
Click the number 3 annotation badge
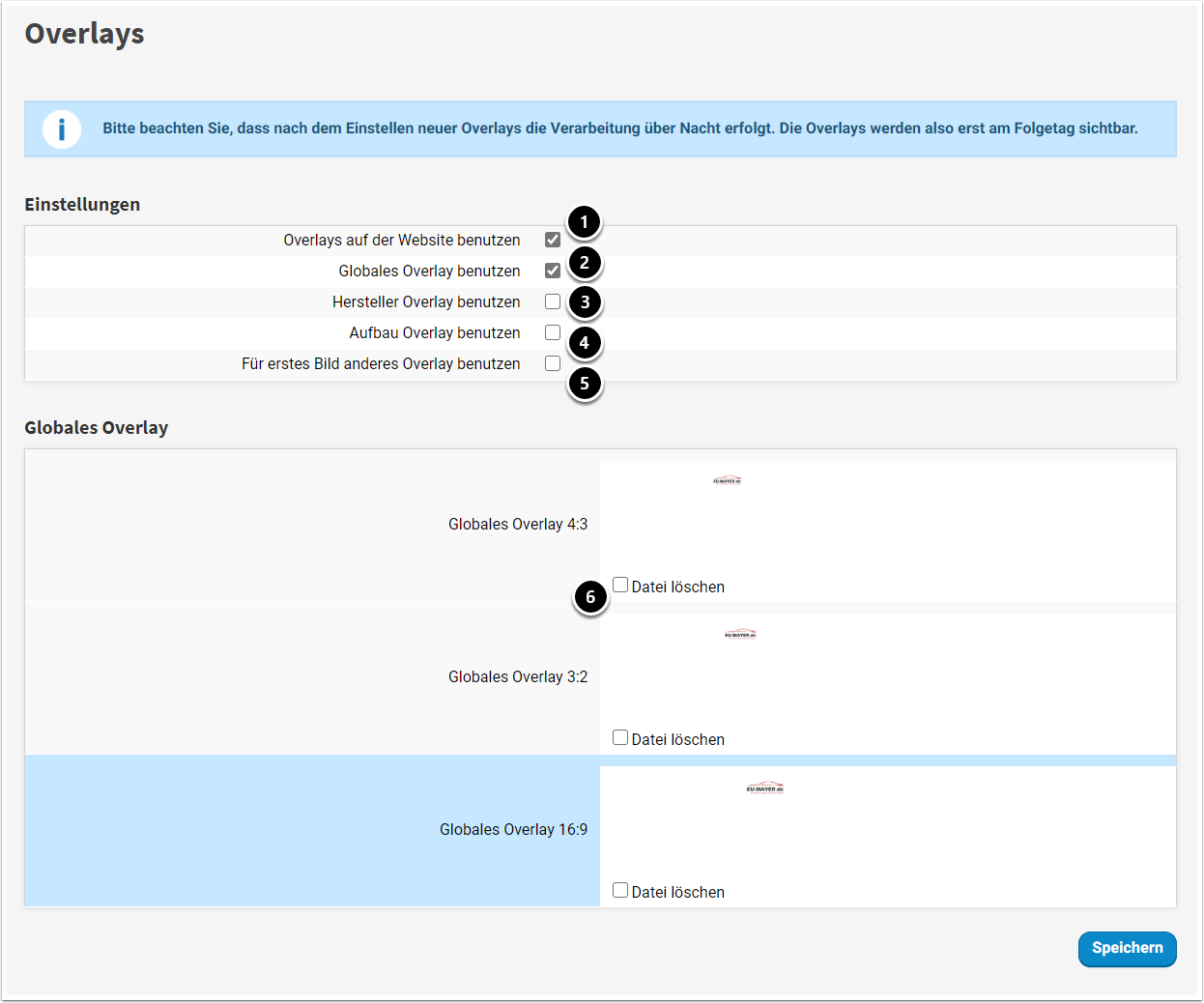(585, 302)
